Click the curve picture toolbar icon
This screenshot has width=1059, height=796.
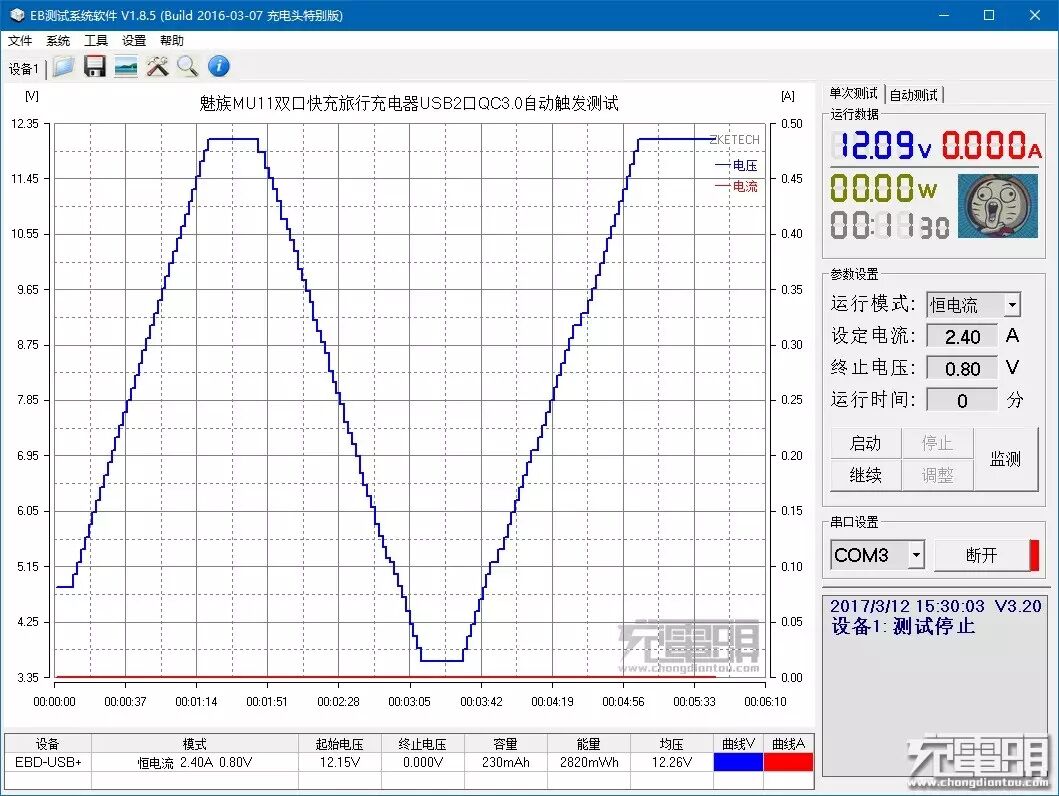(x=126, y=66)
